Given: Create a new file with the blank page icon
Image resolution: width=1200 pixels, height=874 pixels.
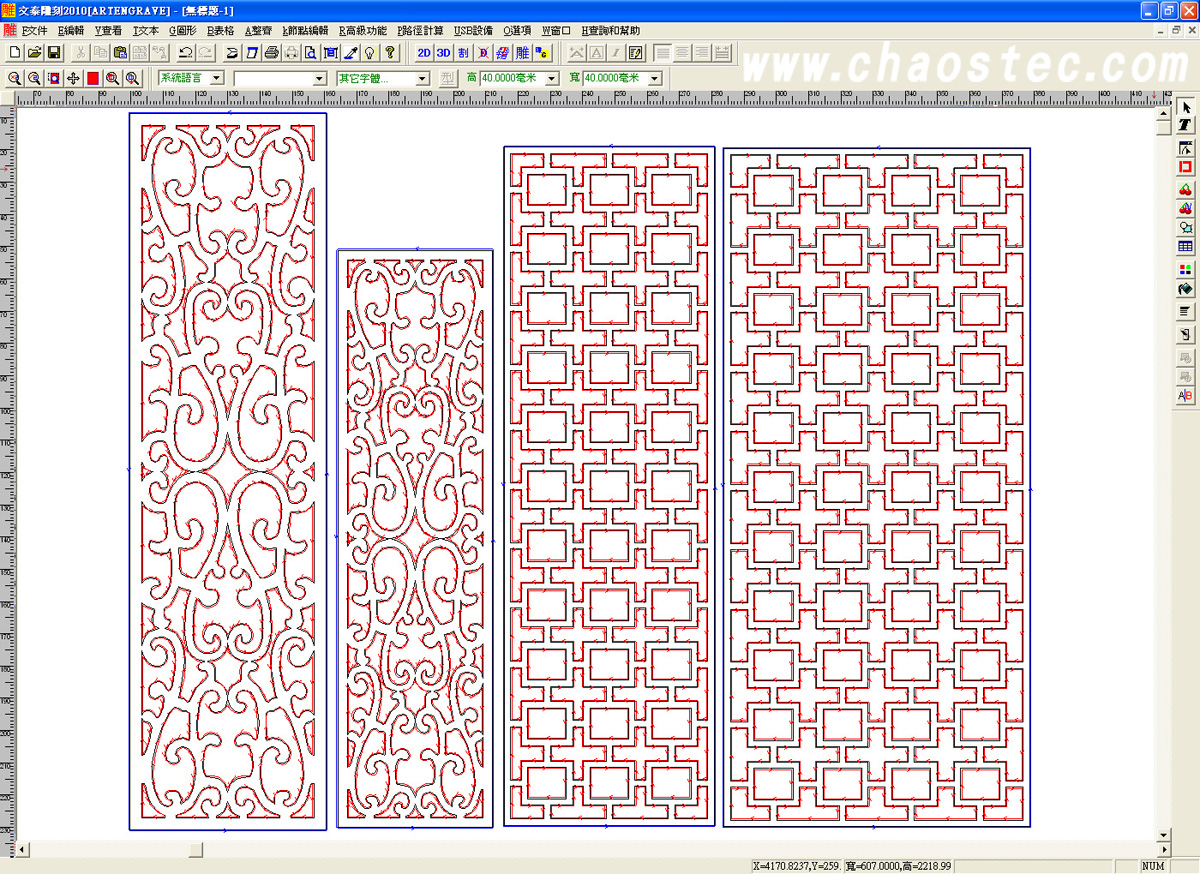Looking at the screenshot, I should [14, 52].
